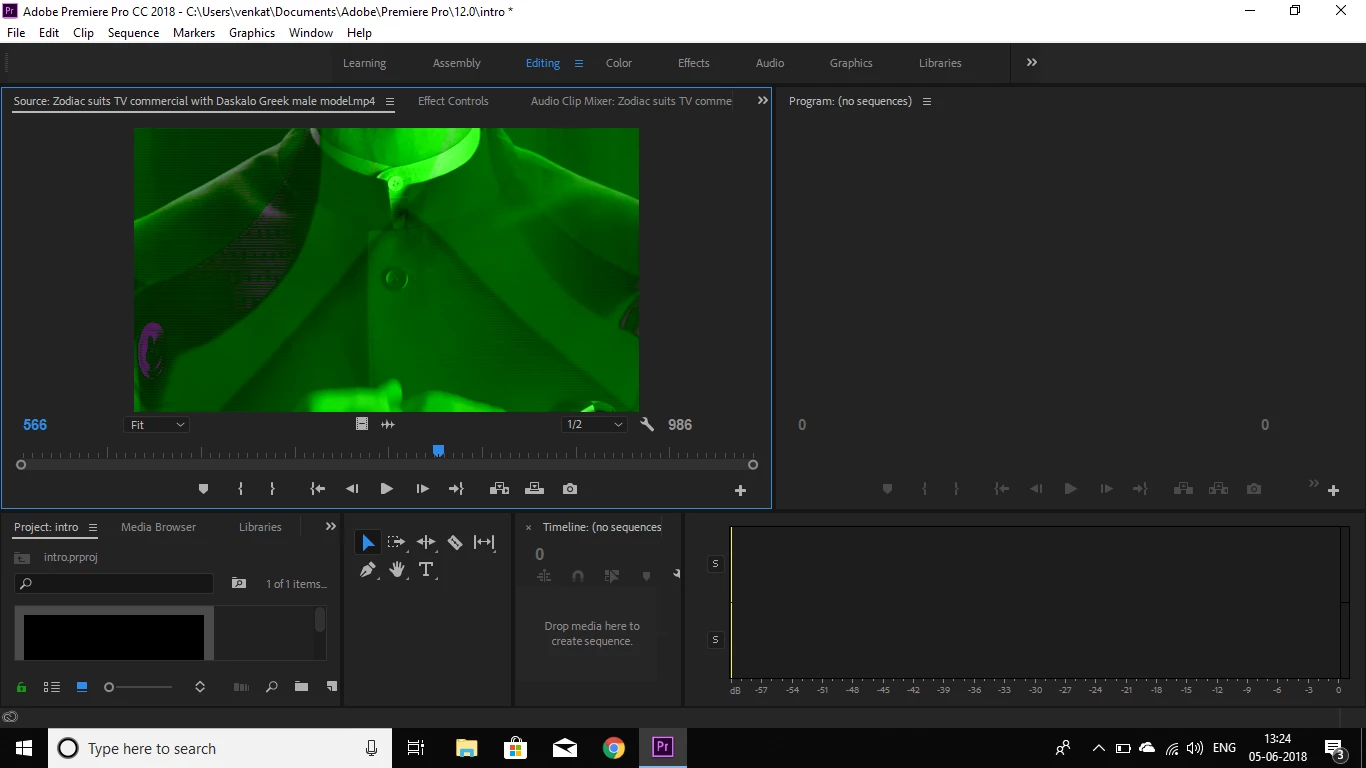Step forward one frame in Source monitor

point(422,489)
